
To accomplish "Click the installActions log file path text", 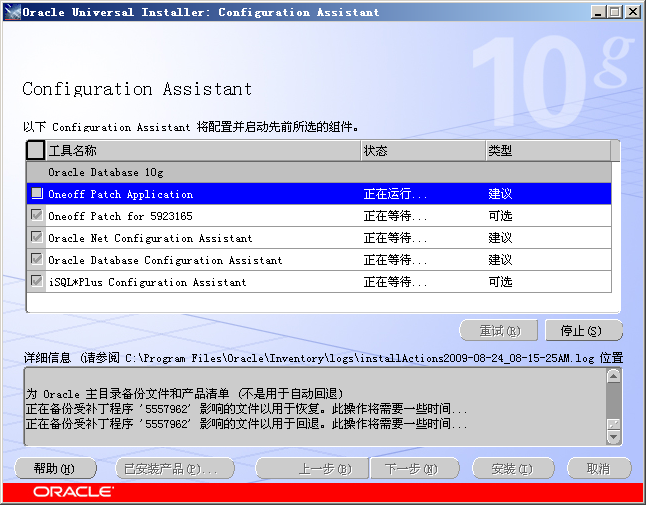I will (x=360, y=358).
